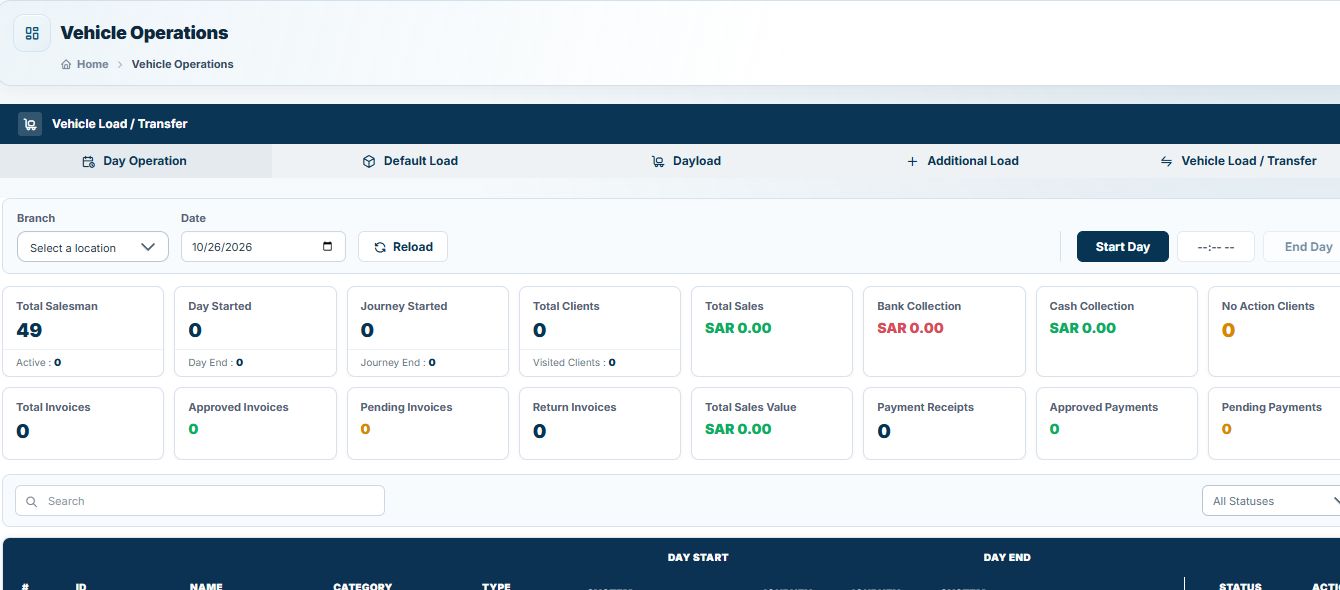
Task: Click the time field next to Start Day
Action: point(1216,247)
